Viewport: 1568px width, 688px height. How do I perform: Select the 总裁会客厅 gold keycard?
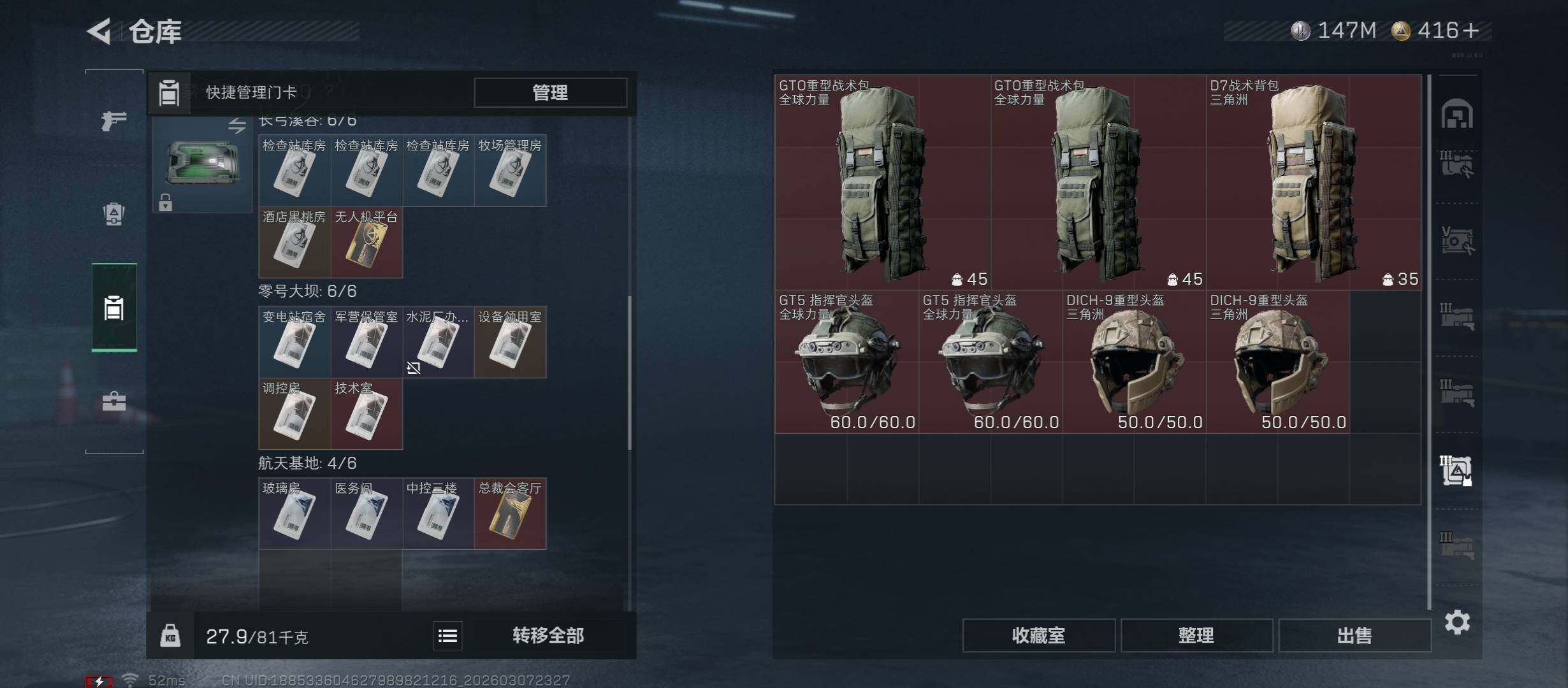click(510, 513)
